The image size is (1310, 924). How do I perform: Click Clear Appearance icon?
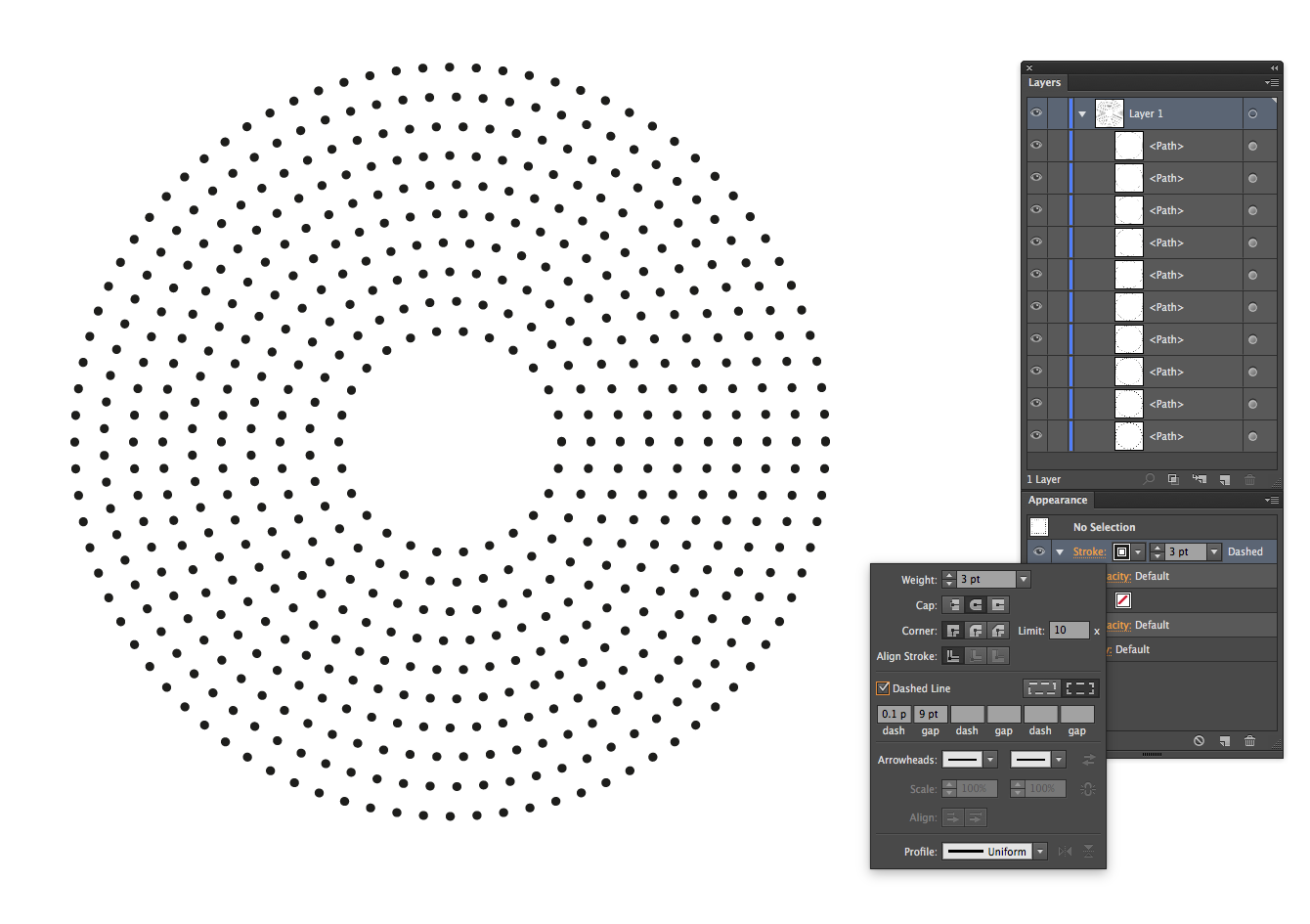pyautogui.click(x=1199, y=741)
